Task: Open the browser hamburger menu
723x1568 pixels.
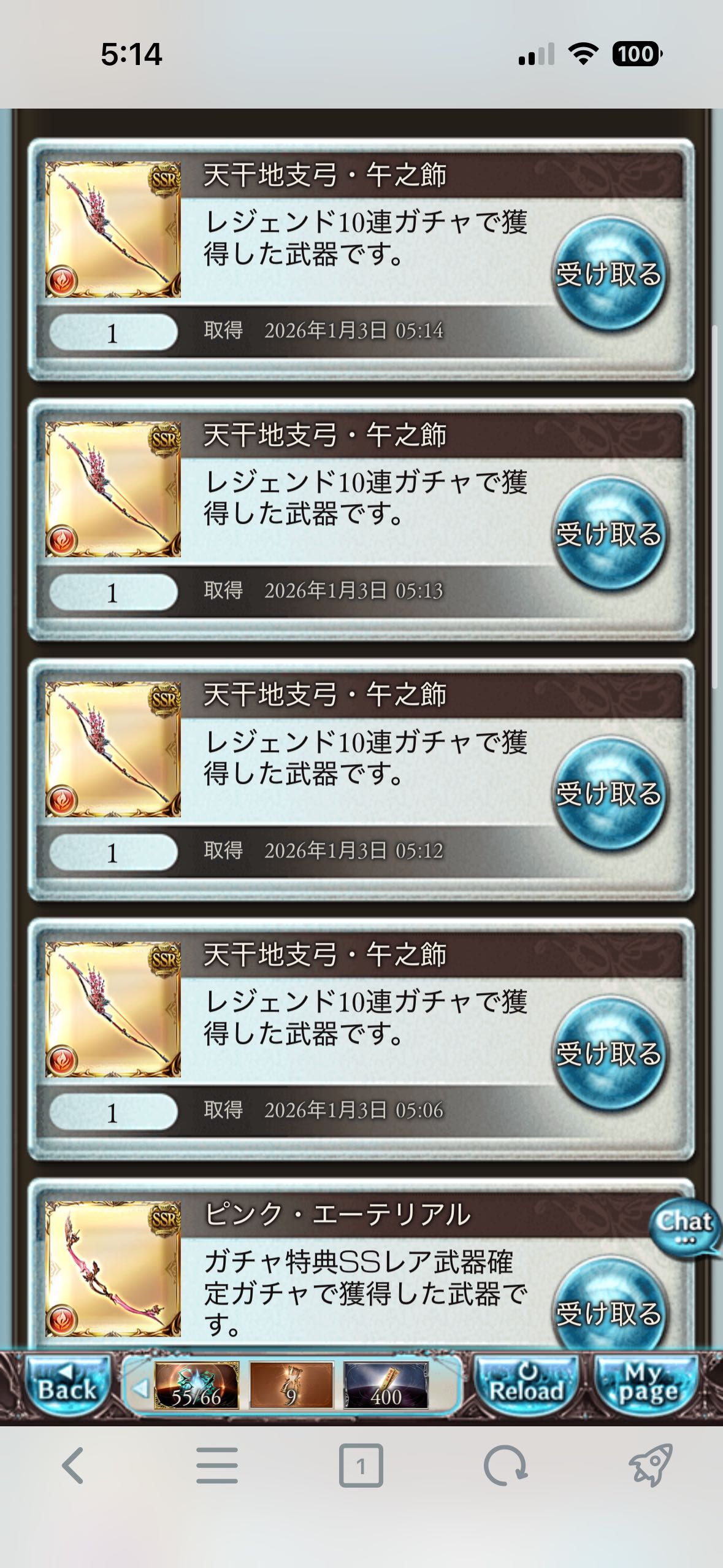Action: [x=217, y=1466]
